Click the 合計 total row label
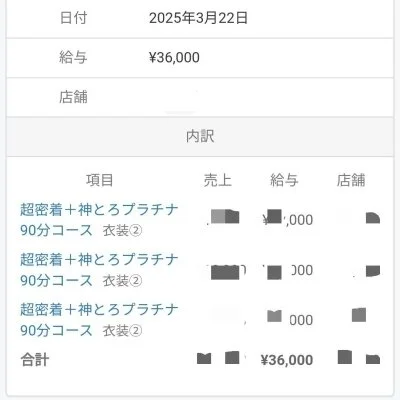Screen dimensions: 400x400 pos(35,360)
